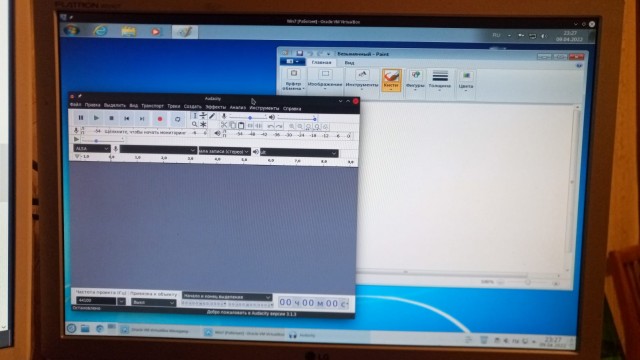Screen dimensions: 640x360
Task: Adjust the playback volume slider
Action: [297, 118]
